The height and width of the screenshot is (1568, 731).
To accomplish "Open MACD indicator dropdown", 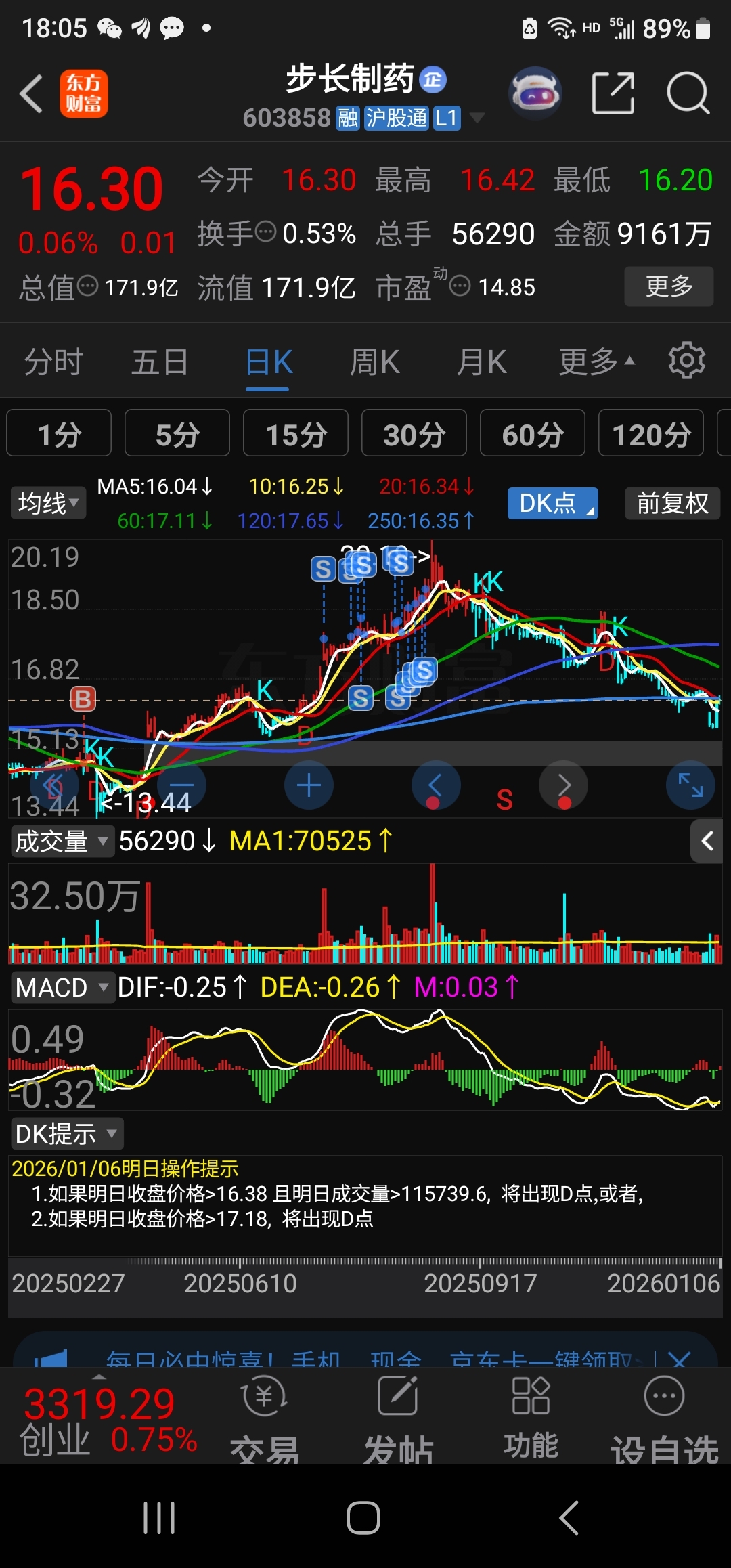I will tap(62, 987).
